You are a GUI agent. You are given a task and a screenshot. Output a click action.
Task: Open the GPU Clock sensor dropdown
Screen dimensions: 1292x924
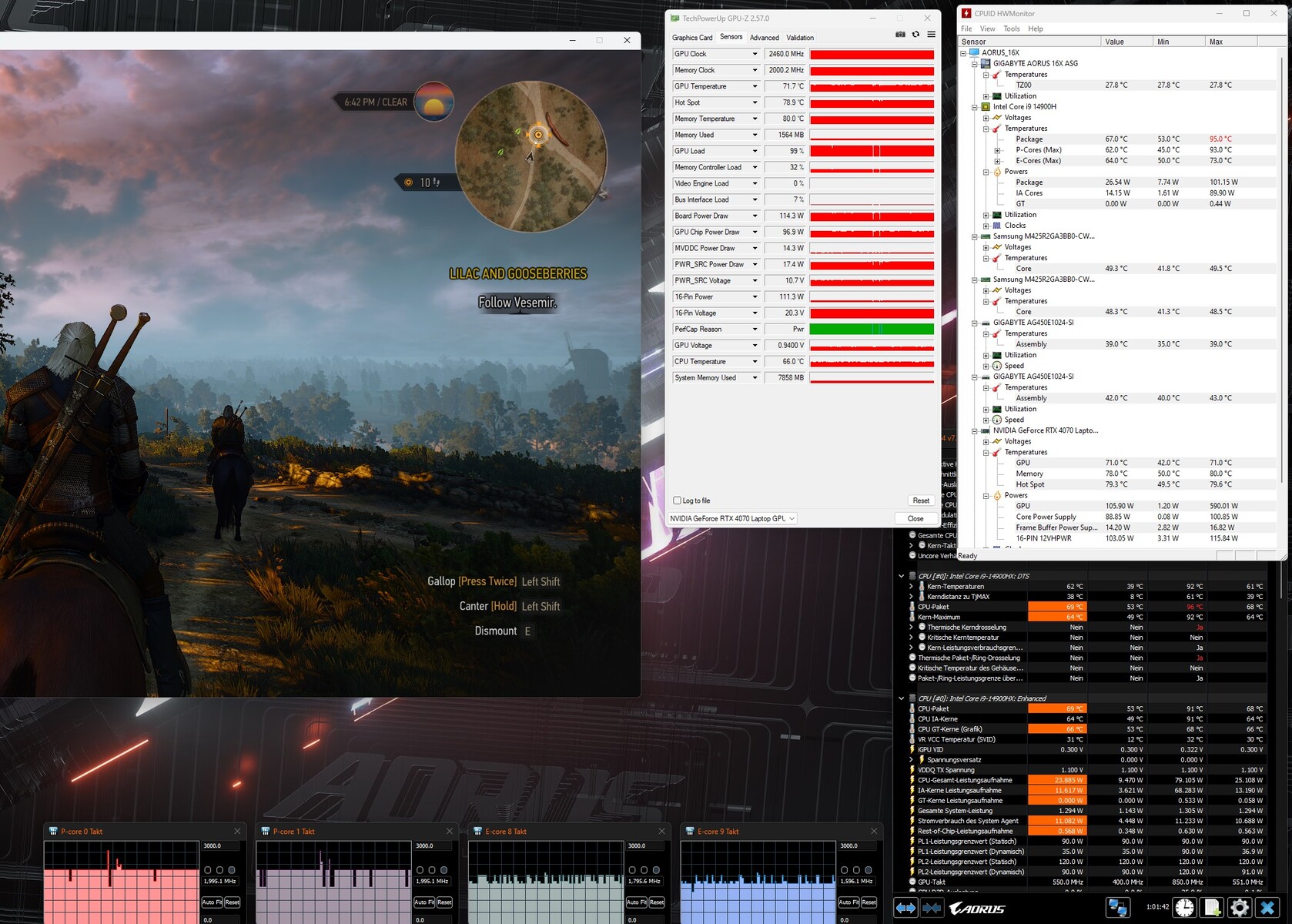click(755, 54)
